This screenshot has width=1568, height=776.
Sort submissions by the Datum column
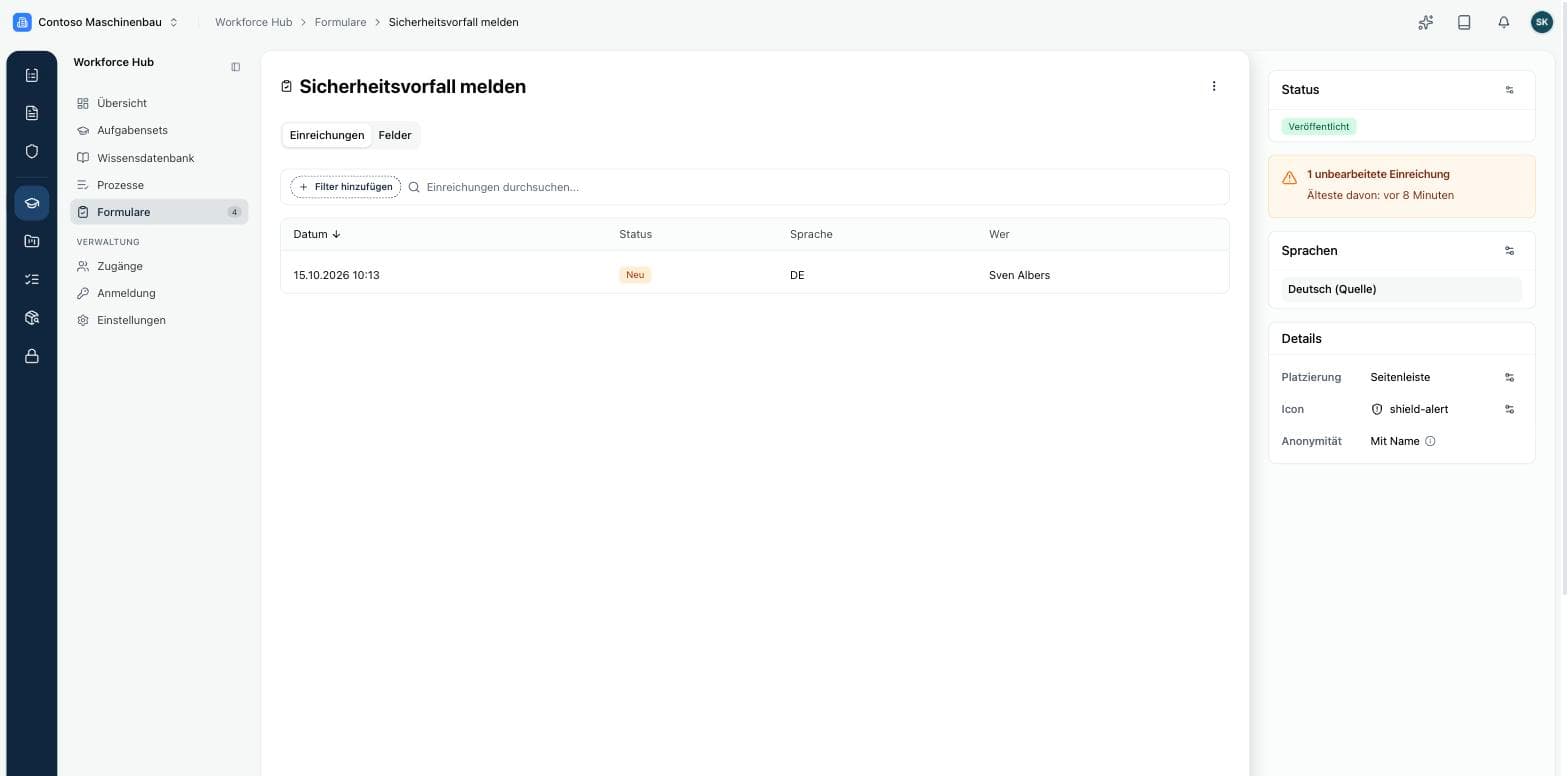click(317, 234)
